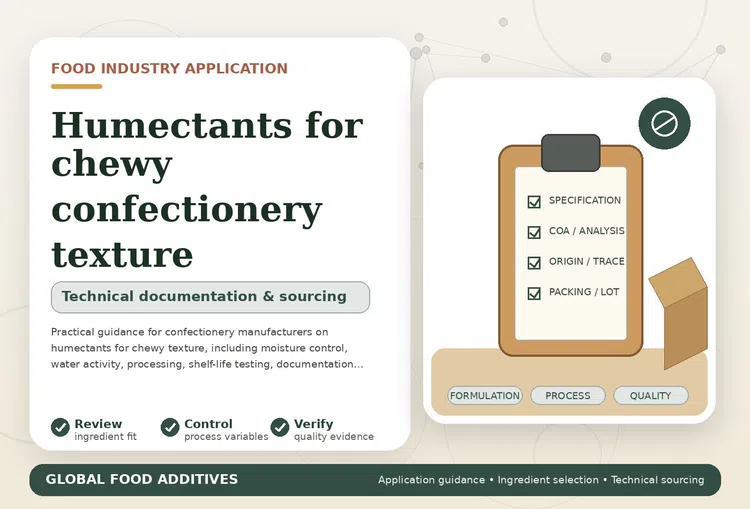Click the check icon beside Control
Viewport: 750px width, 509px height.
pos(170,427)
